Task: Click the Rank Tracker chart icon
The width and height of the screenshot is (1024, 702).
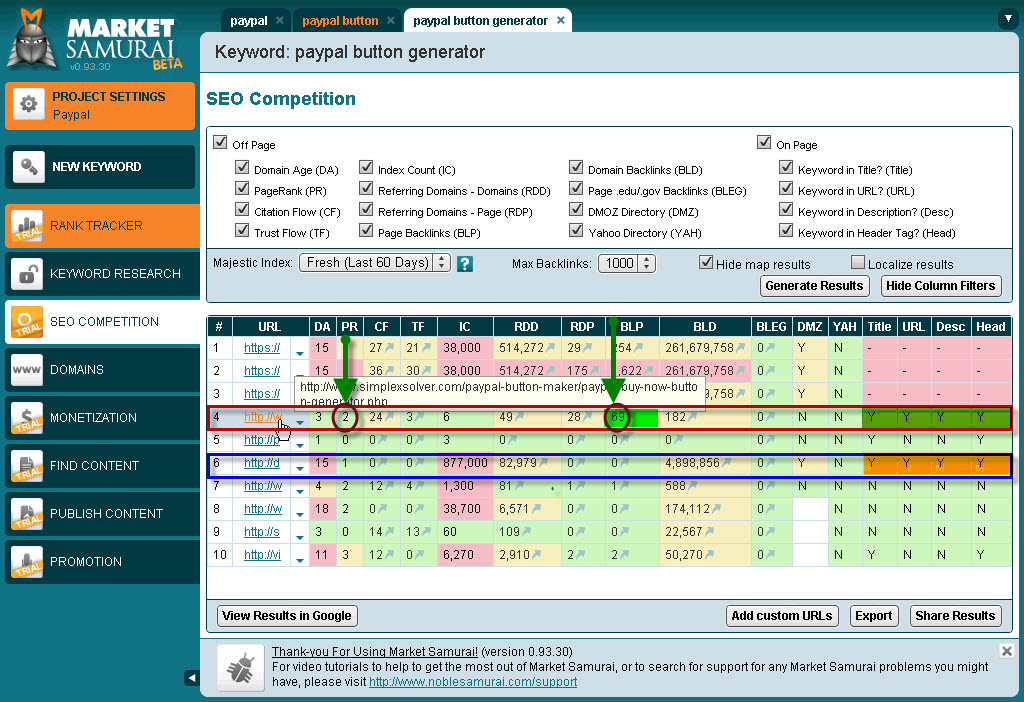Action: [x=27, y=226]
